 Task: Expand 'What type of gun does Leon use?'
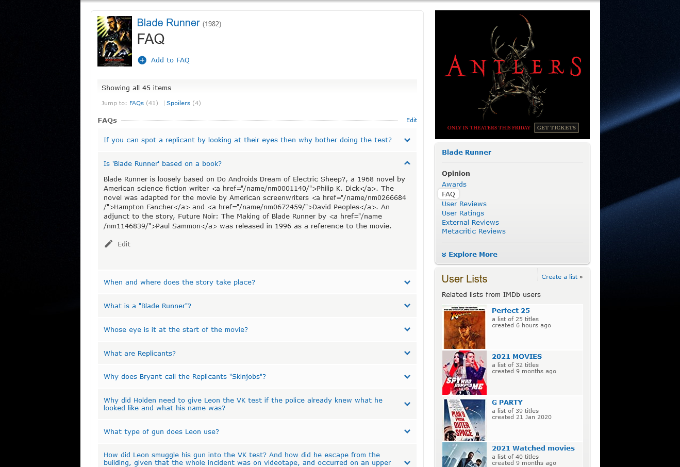407,431
